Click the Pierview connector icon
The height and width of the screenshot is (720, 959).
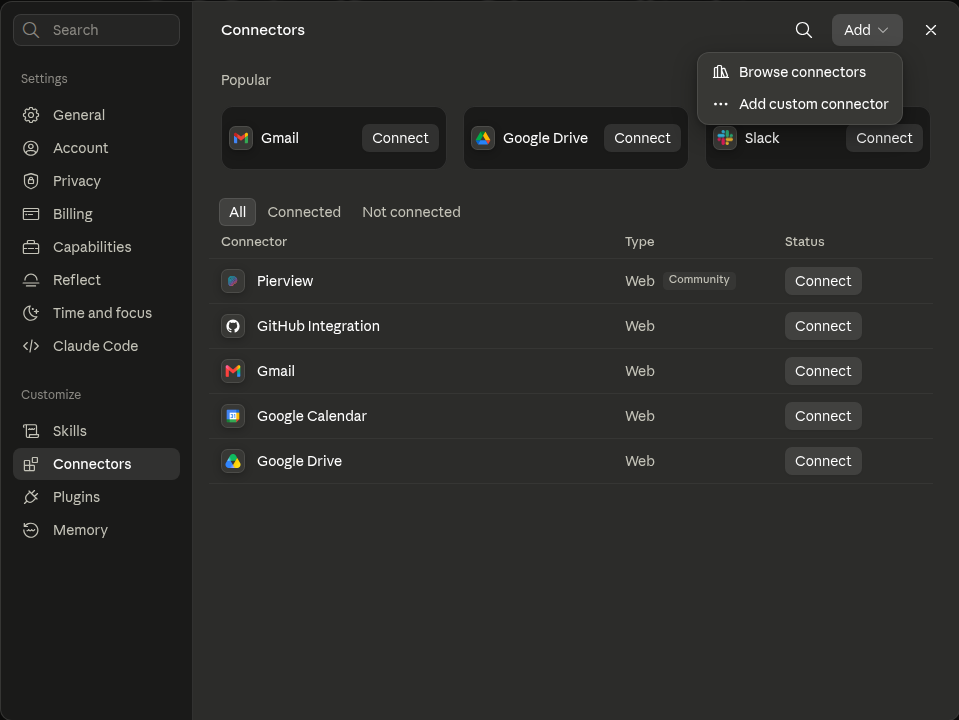233,281
